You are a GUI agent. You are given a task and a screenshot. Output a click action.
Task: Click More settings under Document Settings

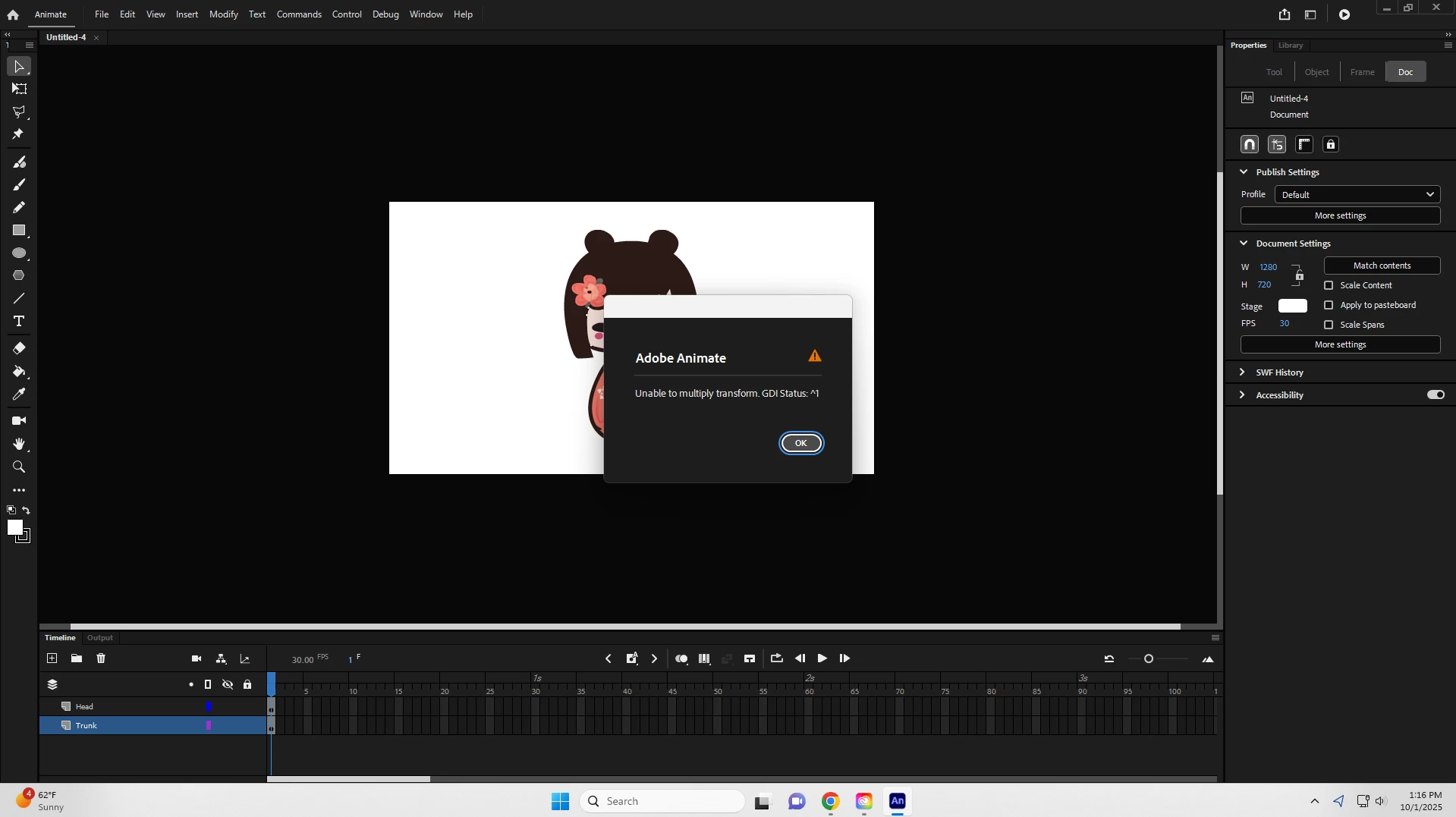point(1340,345)
